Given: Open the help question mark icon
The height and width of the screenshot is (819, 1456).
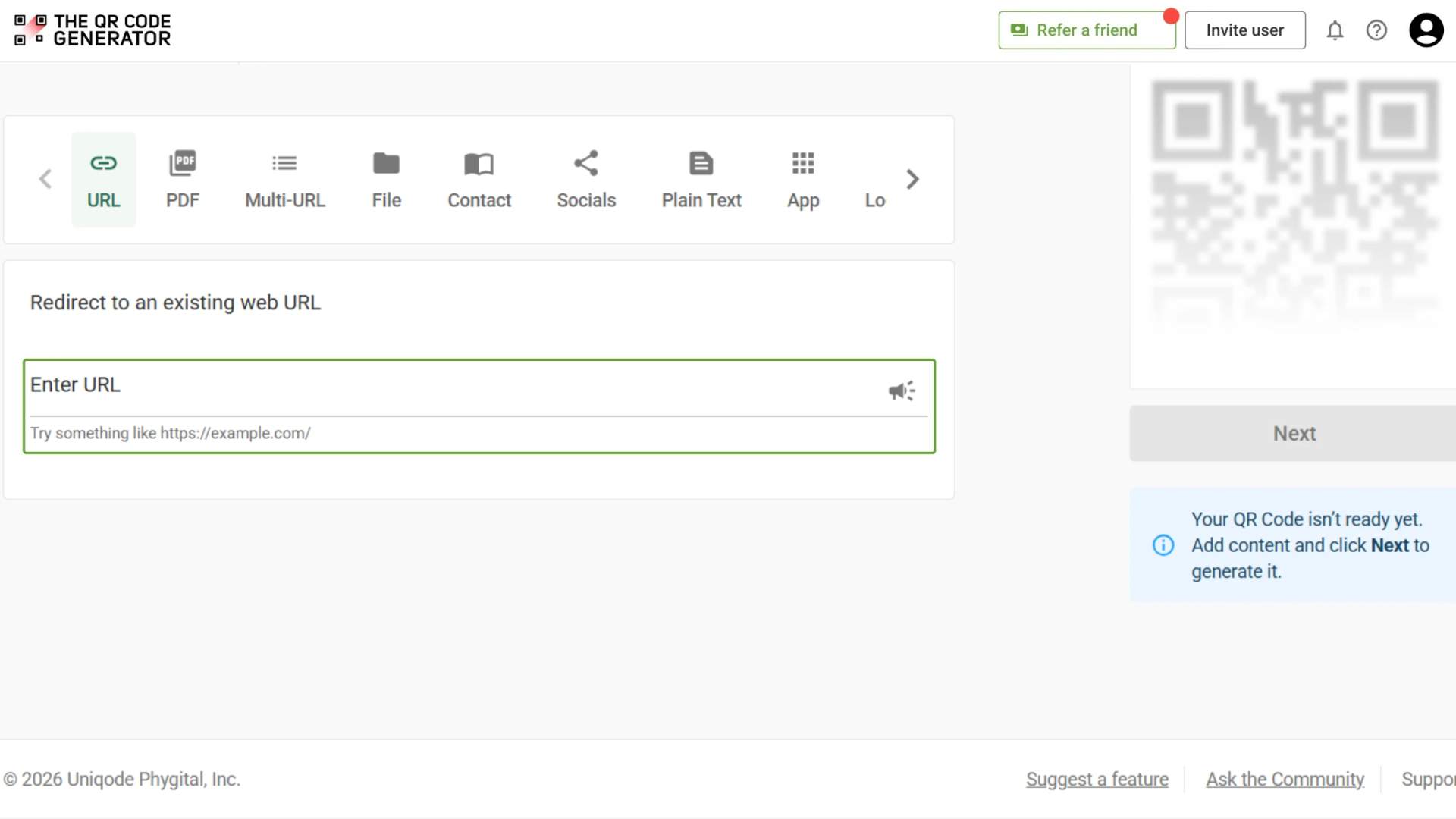Looking at the screenshot, I should [x=1376, y=30].
